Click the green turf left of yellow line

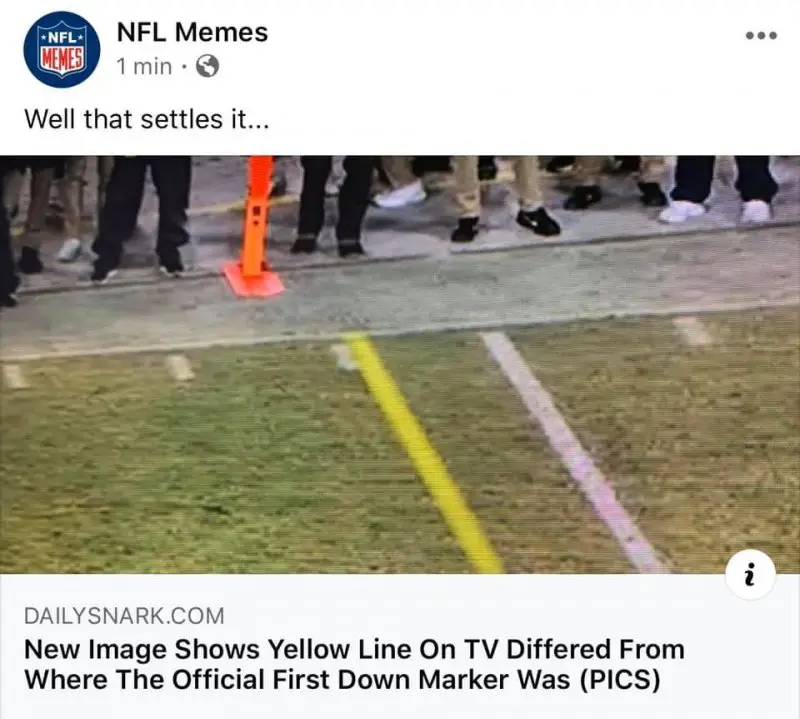point(194,459)
